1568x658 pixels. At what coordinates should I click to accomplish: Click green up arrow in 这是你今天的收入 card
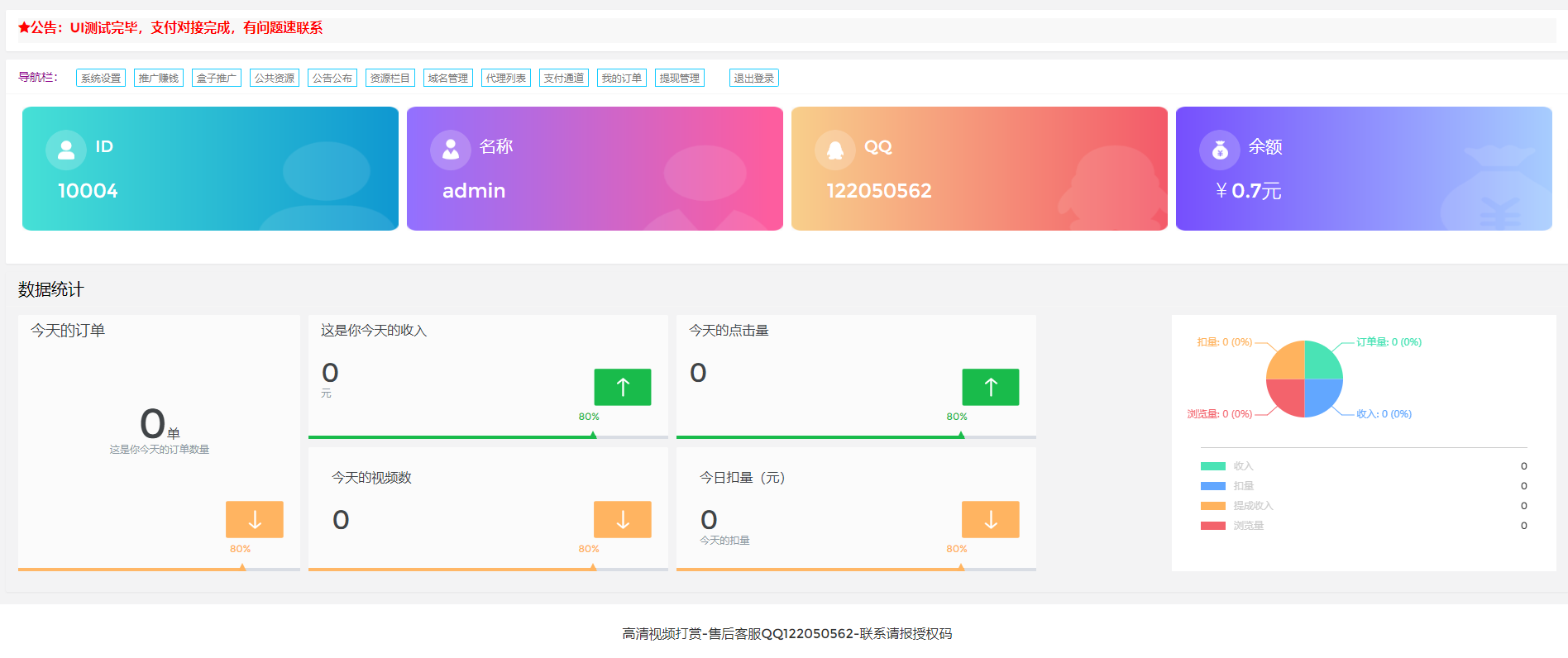[x=623, y=387]
